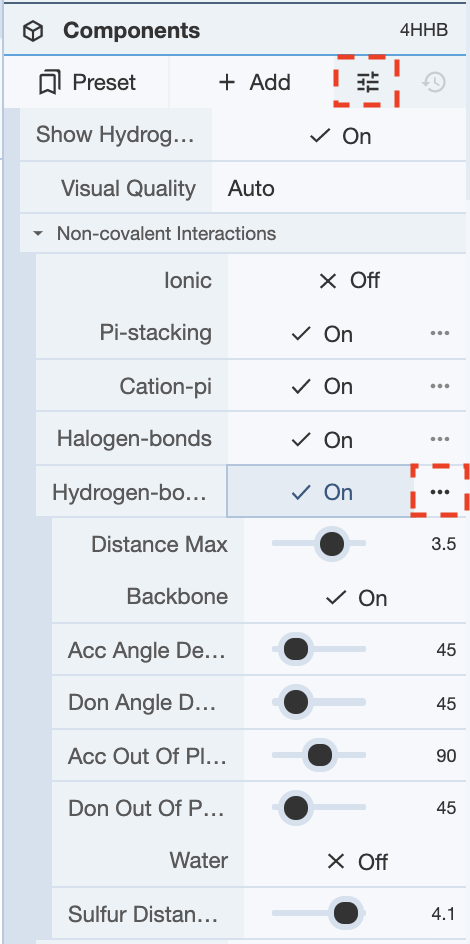Viewport: 470px width, 944px height.
Task: Open Pi-stacking more options dots
Action: point(440,334)
